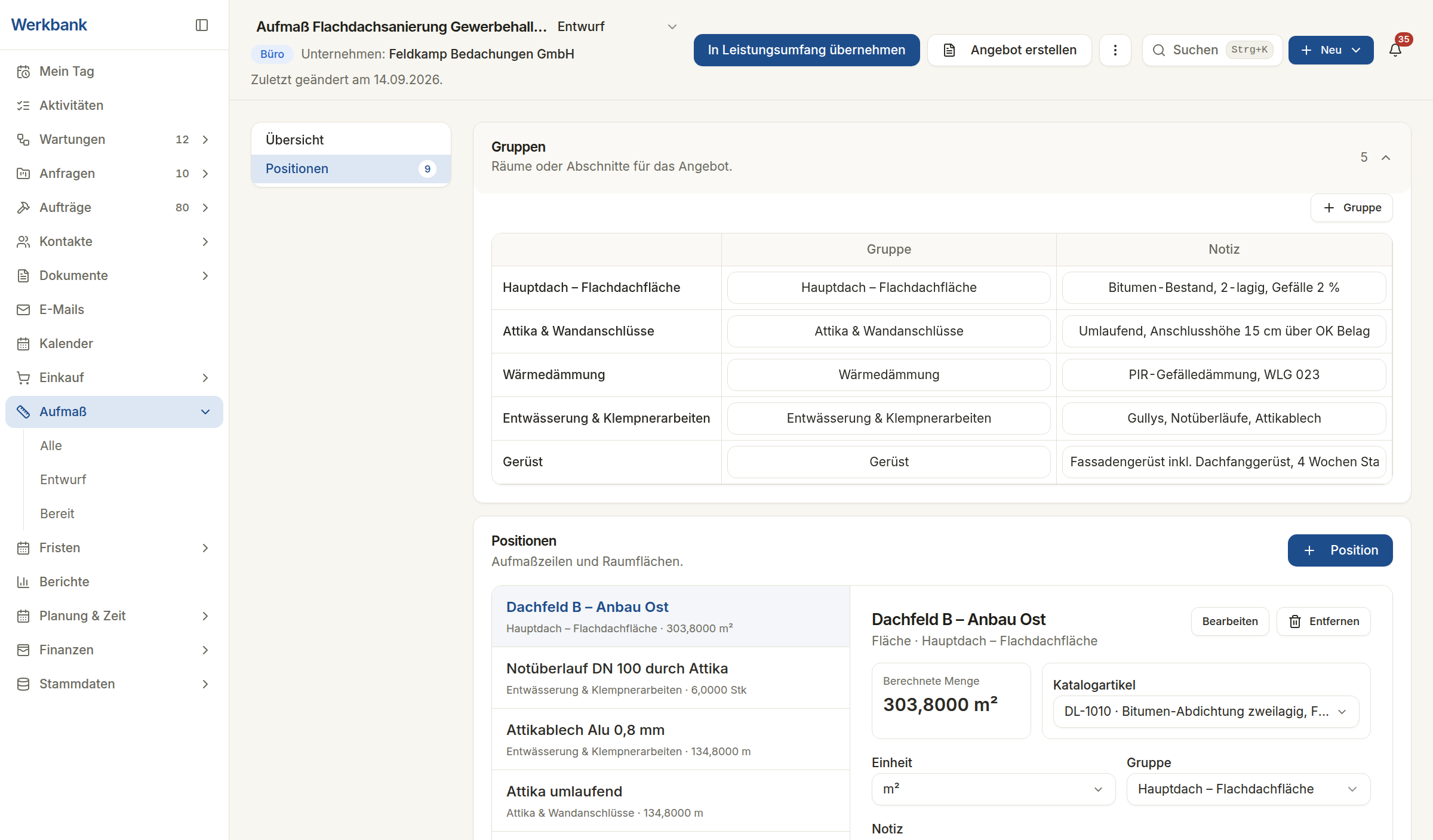Expand the Kontakte submenu chevron
This screenshot has width=1433, height=840.
pyautogui.click(x=205, y=242)
